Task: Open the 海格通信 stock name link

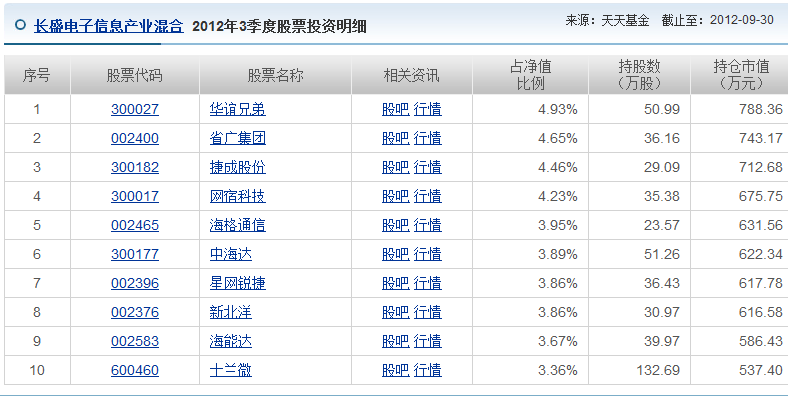Action: point(238,225)
